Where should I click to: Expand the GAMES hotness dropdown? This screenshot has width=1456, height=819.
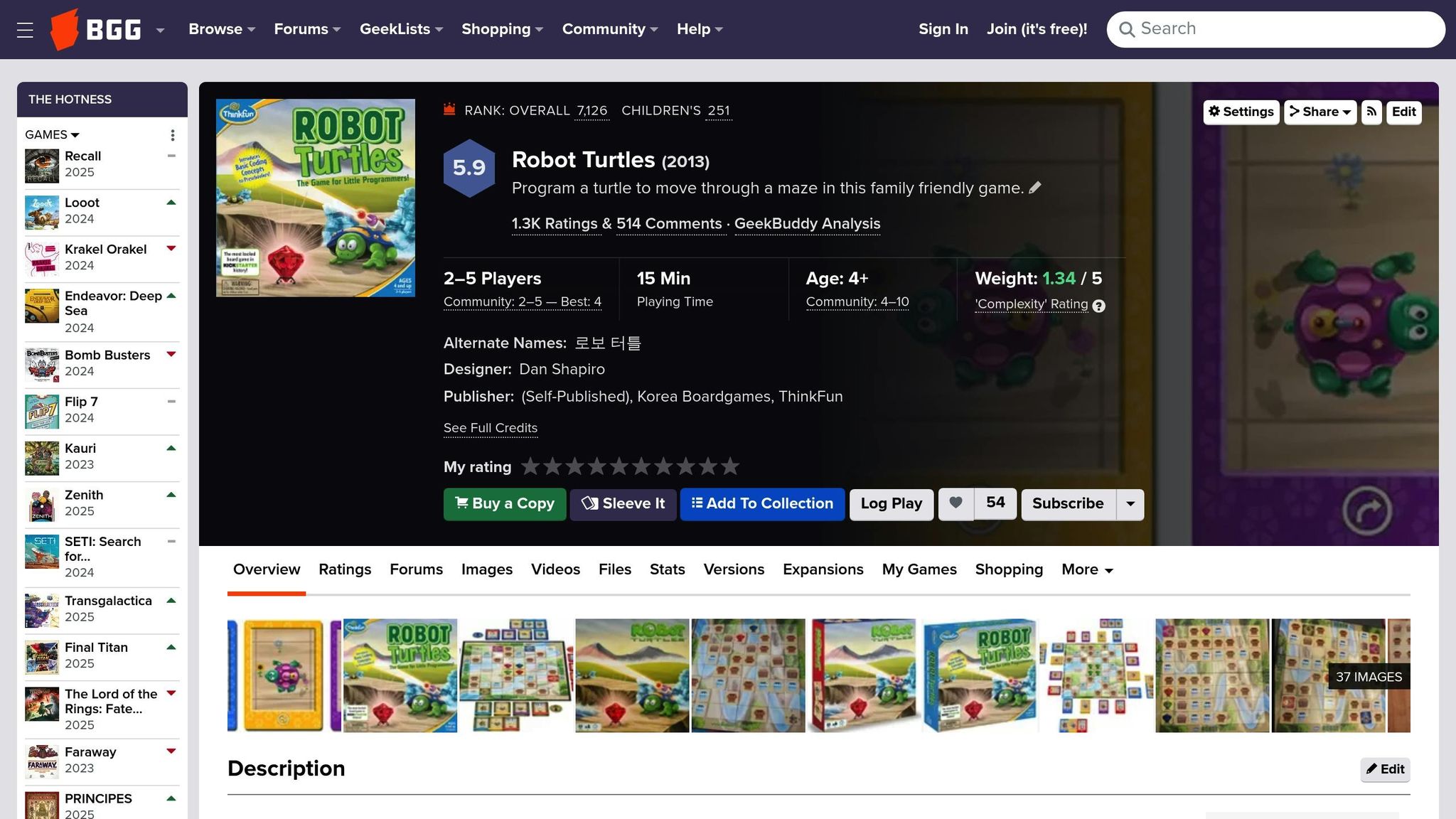52,134
